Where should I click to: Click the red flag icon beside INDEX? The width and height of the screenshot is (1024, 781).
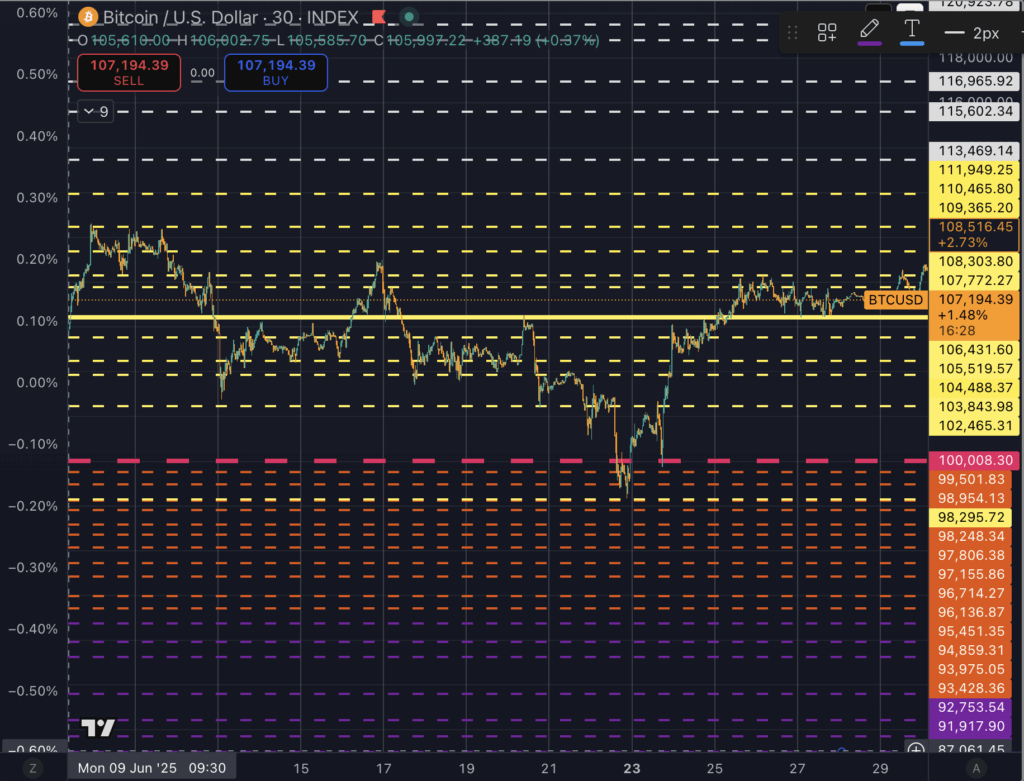pos(376,18)
